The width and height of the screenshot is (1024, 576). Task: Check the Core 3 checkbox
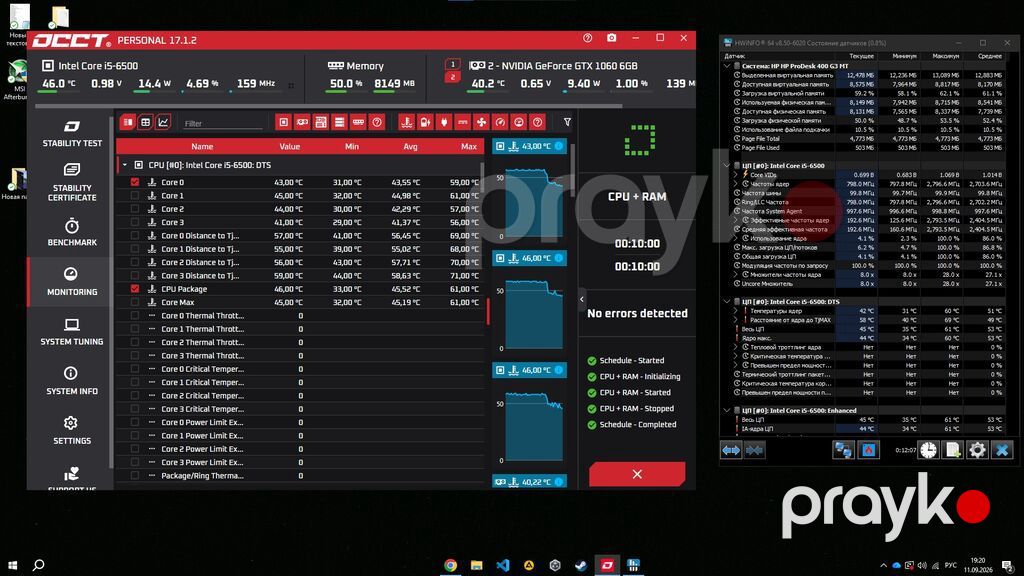[135, 222]
